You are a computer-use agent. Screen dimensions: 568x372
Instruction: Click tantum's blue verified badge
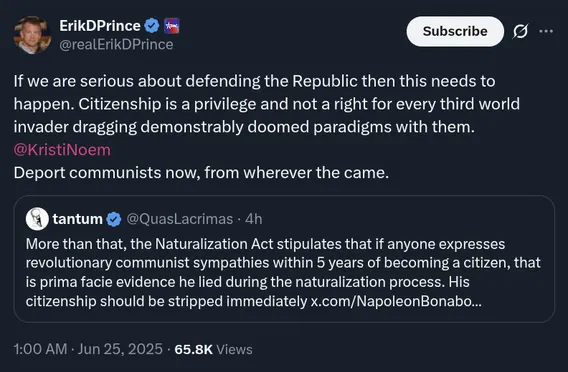tap(114, 219)
